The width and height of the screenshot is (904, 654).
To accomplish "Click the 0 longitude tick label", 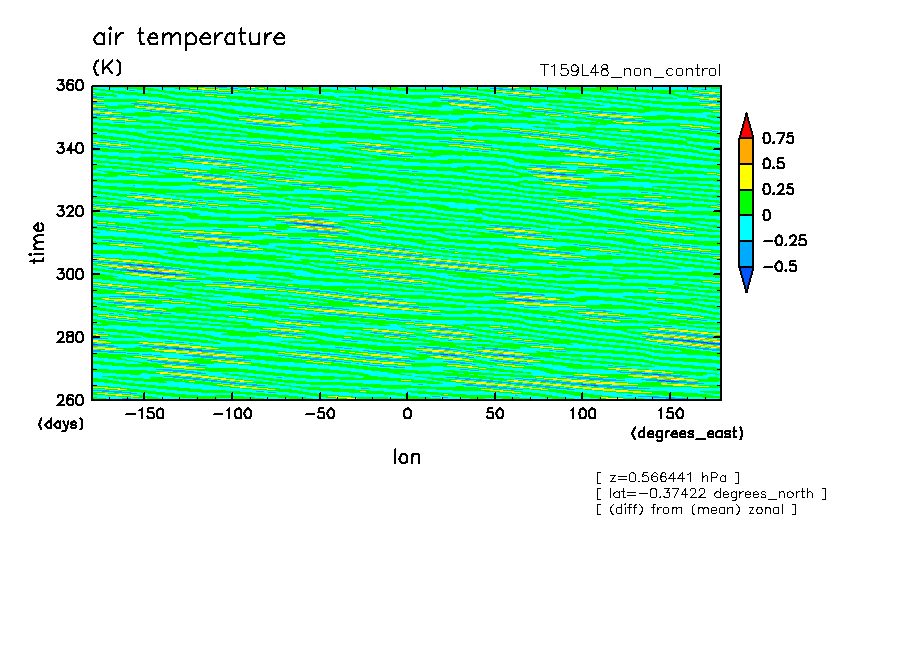I will 406,413.
